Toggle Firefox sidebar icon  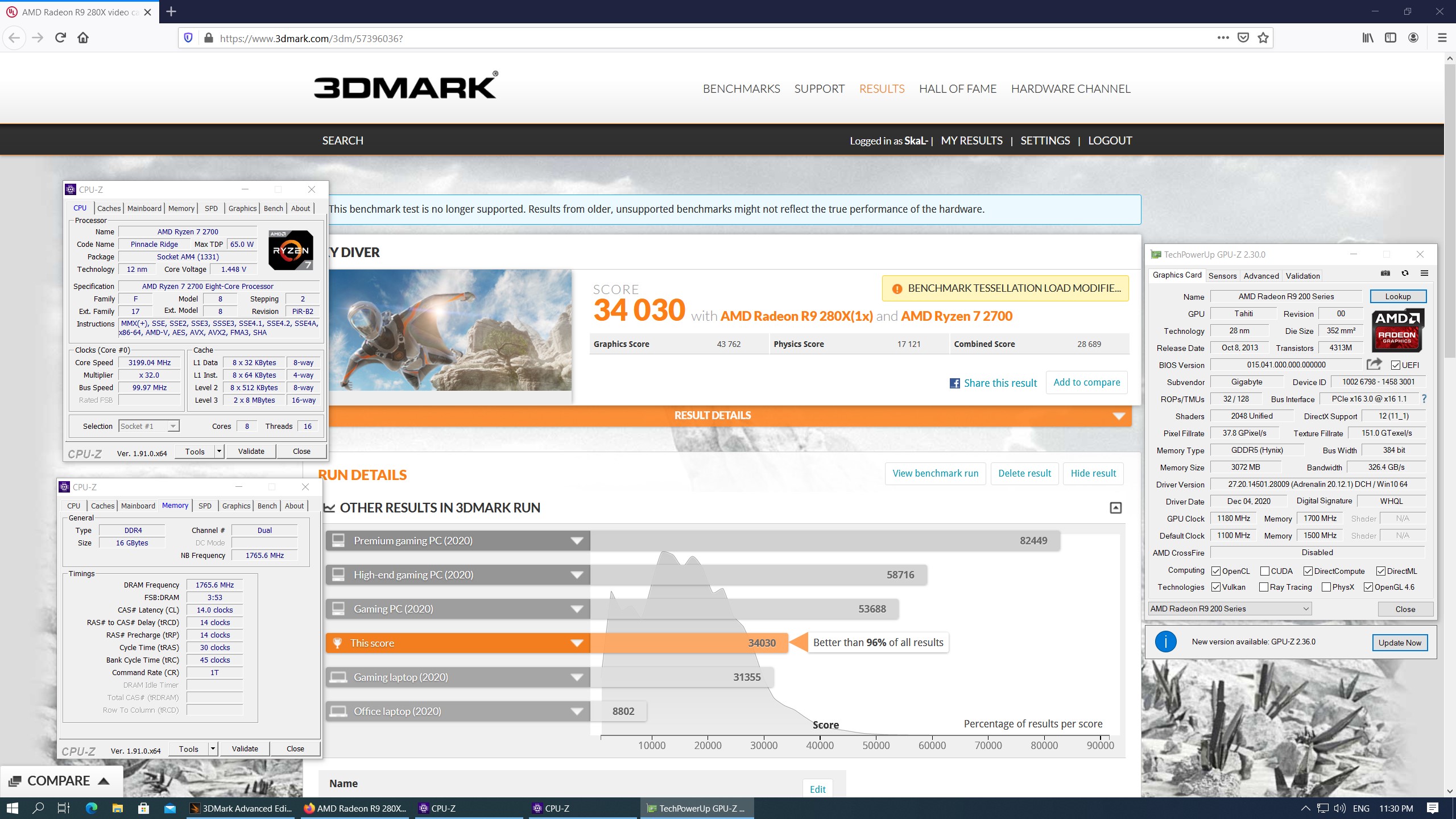(1391, 38)
